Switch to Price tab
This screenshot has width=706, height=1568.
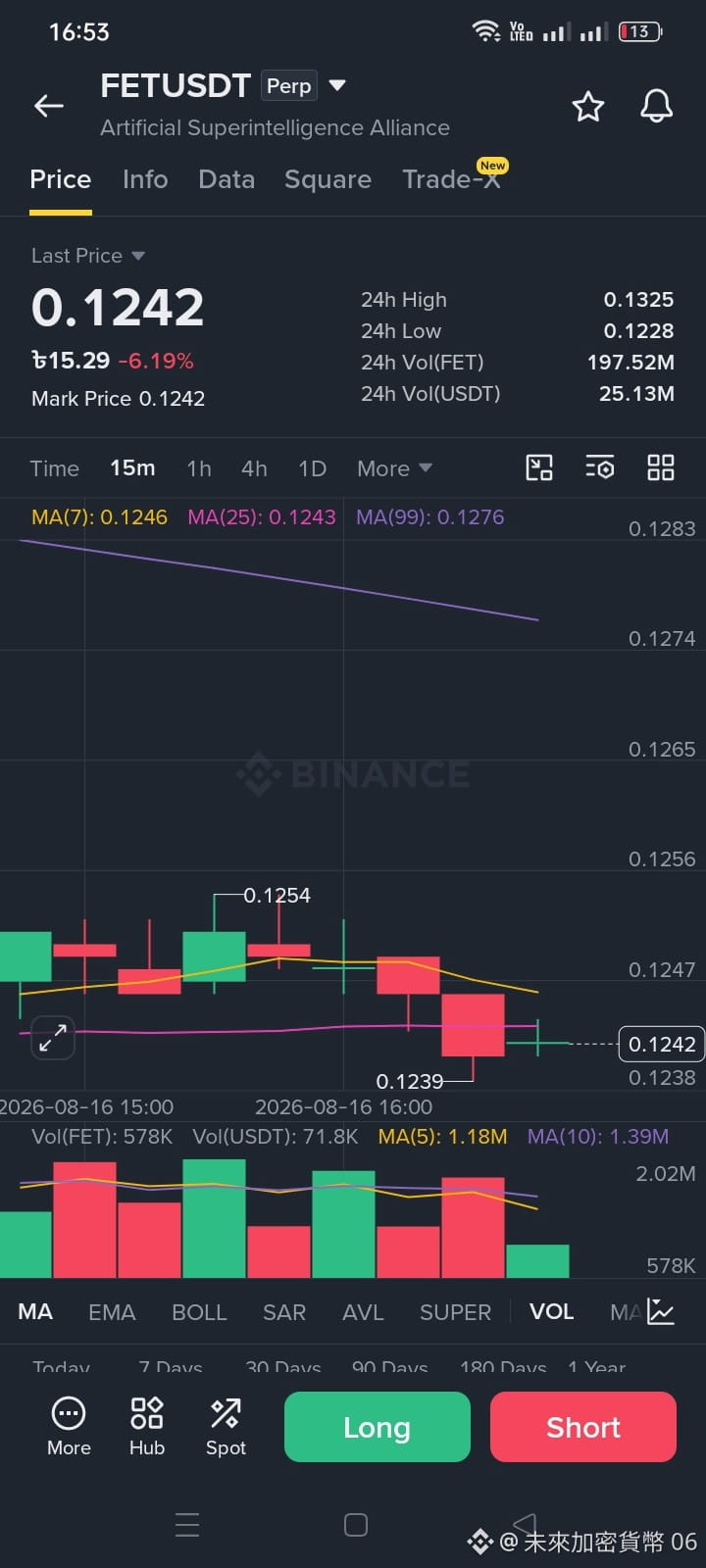click(x=61, y=179)
